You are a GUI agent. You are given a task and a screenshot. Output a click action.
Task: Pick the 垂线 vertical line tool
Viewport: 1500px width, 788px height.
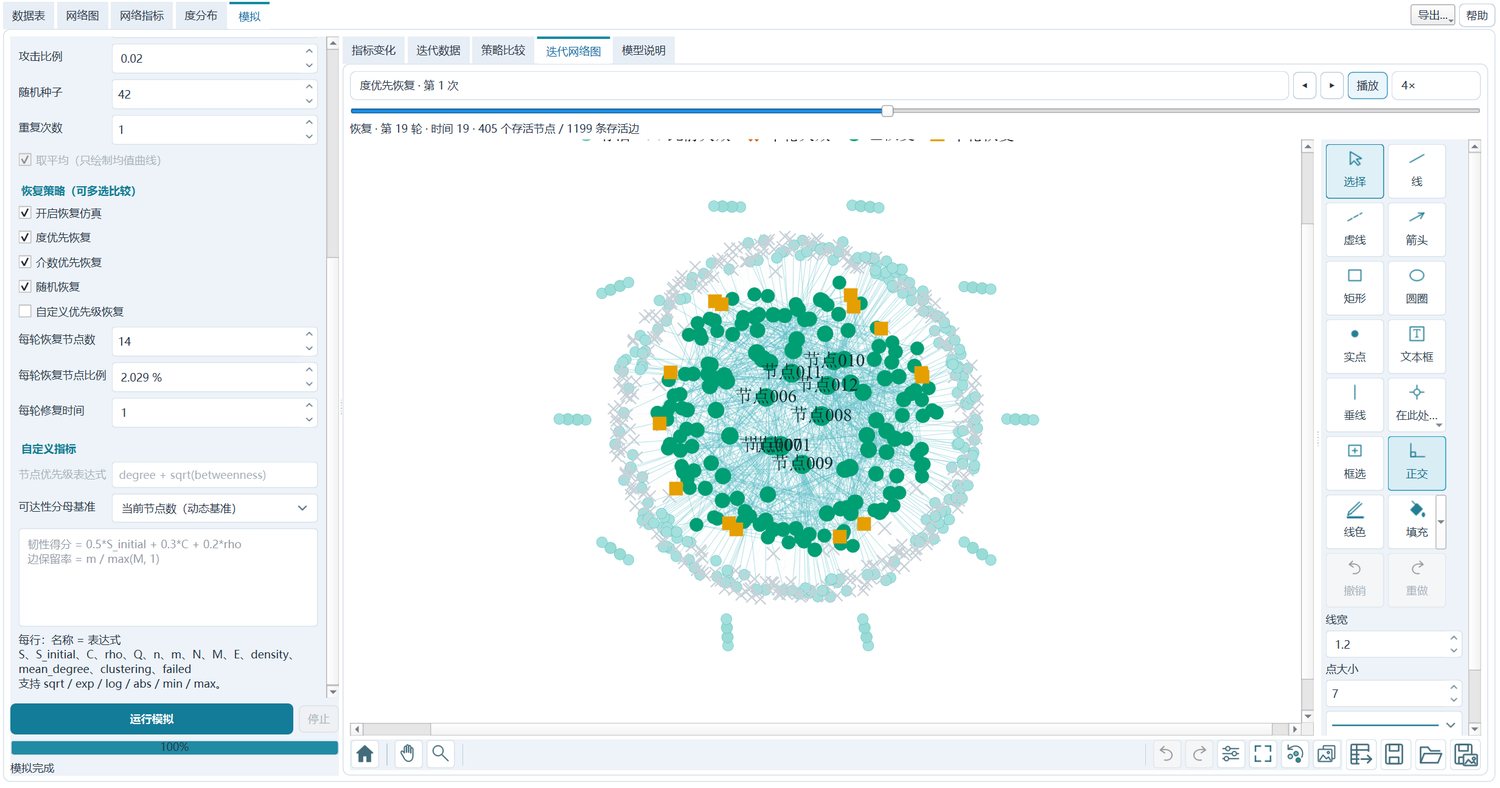coord(1355,403)
